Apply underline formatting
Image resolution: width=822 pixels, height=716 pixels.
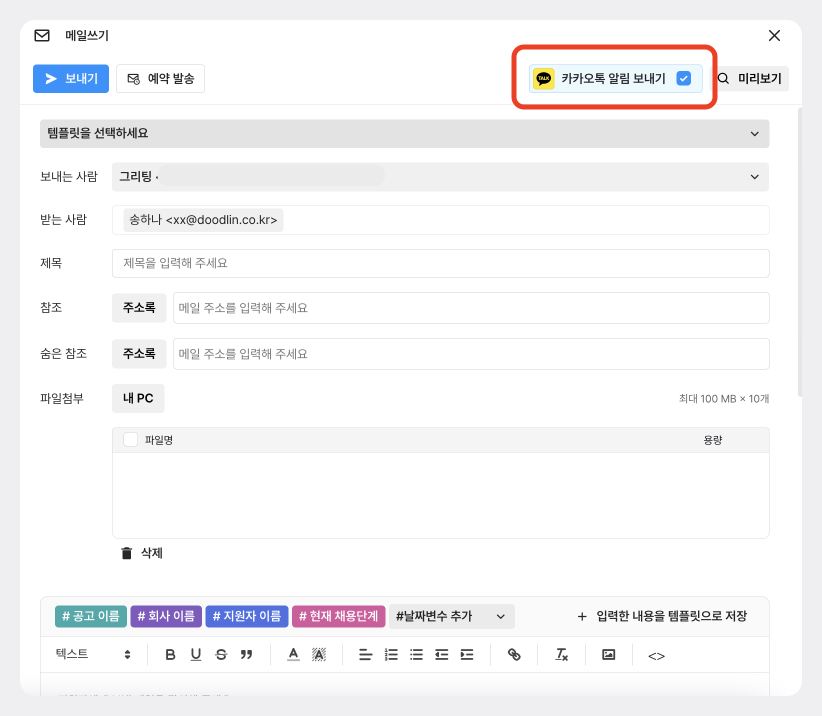(x=196, y=655)
